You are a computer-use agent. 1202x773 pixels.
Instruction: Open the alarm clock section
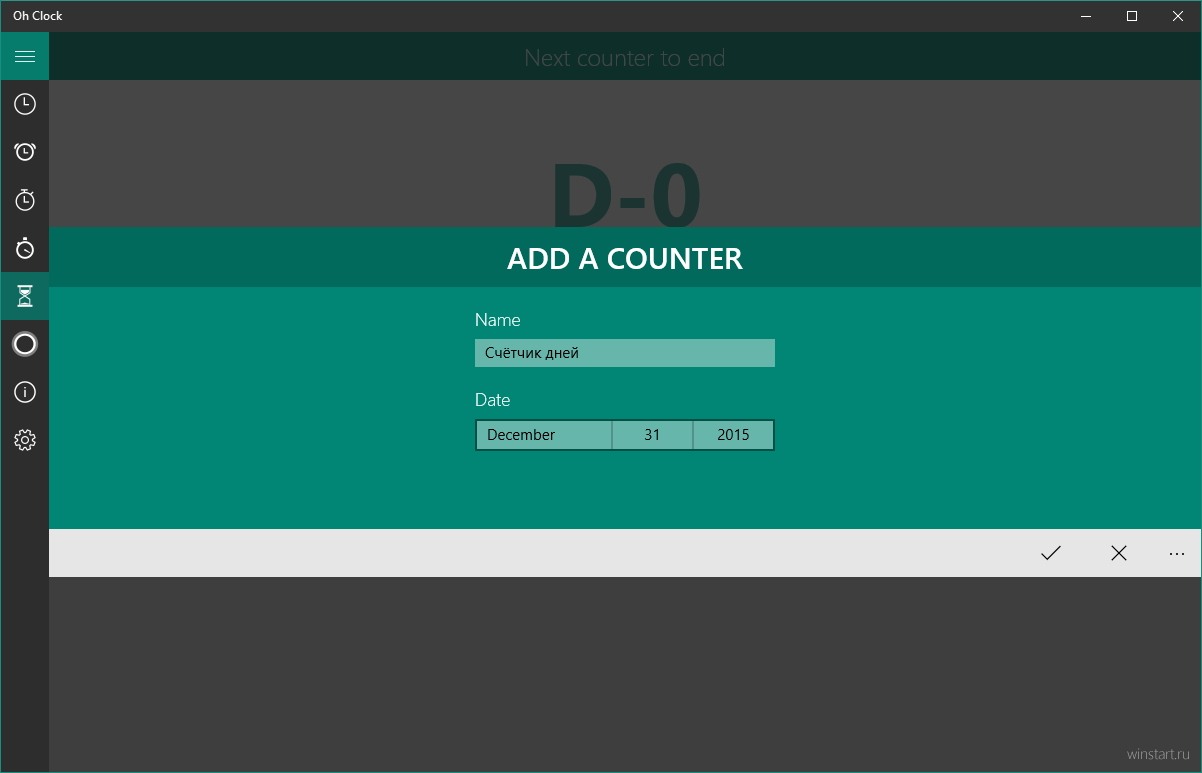click(25, 152)
